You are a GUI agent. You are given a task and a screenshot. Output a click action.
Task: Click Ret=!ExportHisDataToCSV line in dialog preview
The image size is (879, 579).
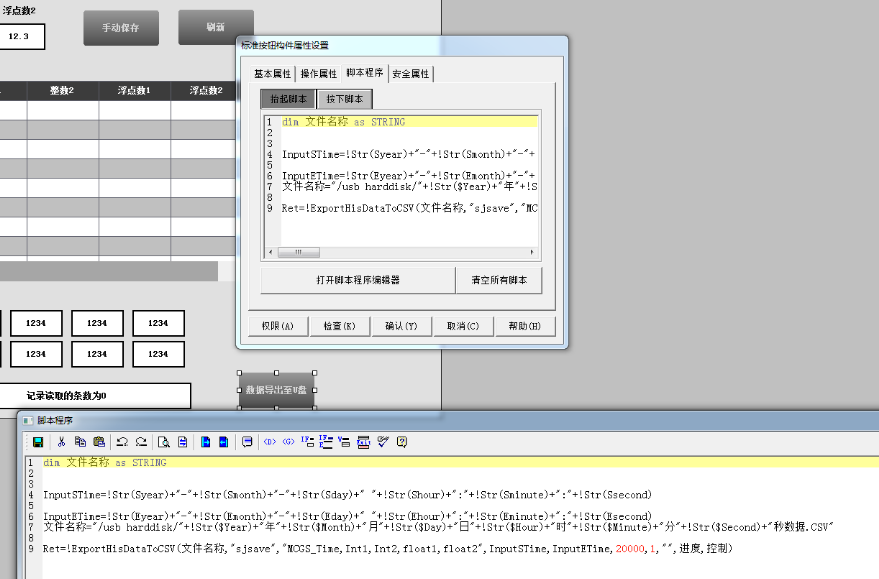click(410, 209)
